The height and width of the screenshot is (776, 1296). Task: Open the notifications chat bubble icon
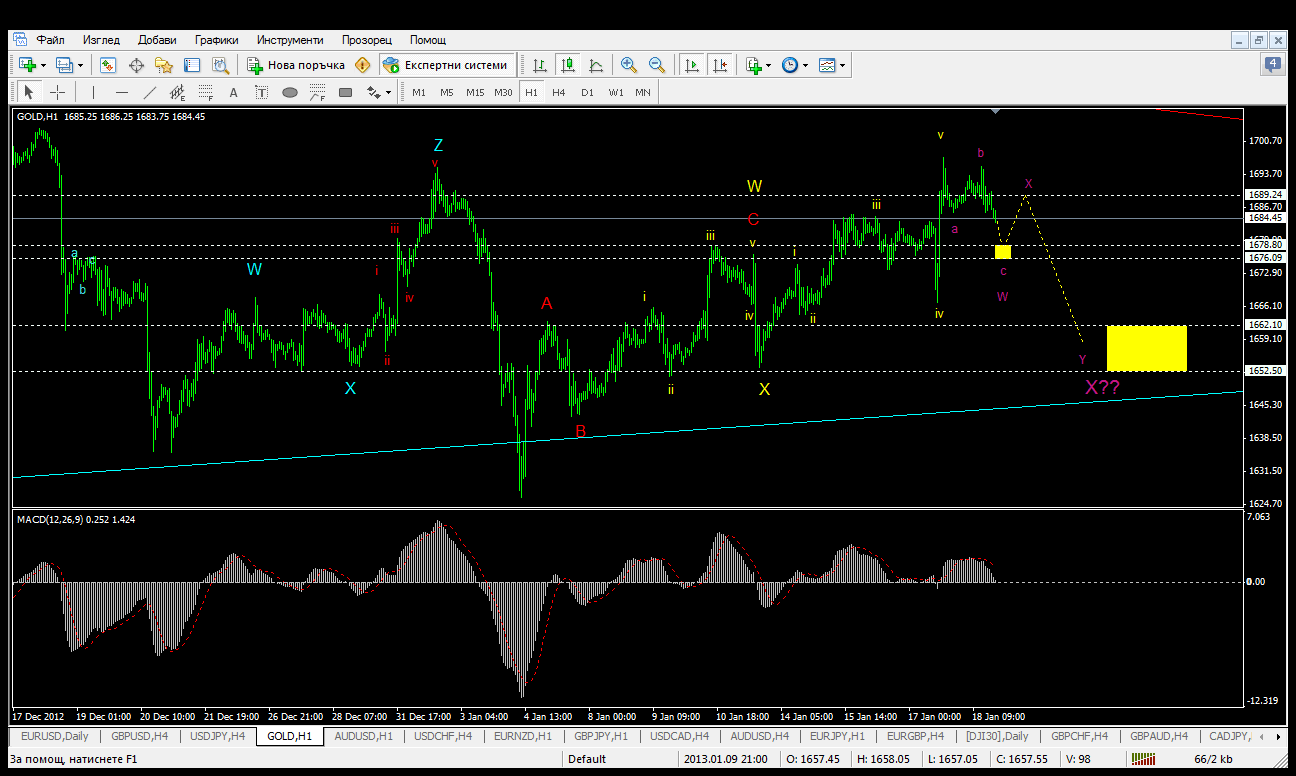pos(1273,65)
